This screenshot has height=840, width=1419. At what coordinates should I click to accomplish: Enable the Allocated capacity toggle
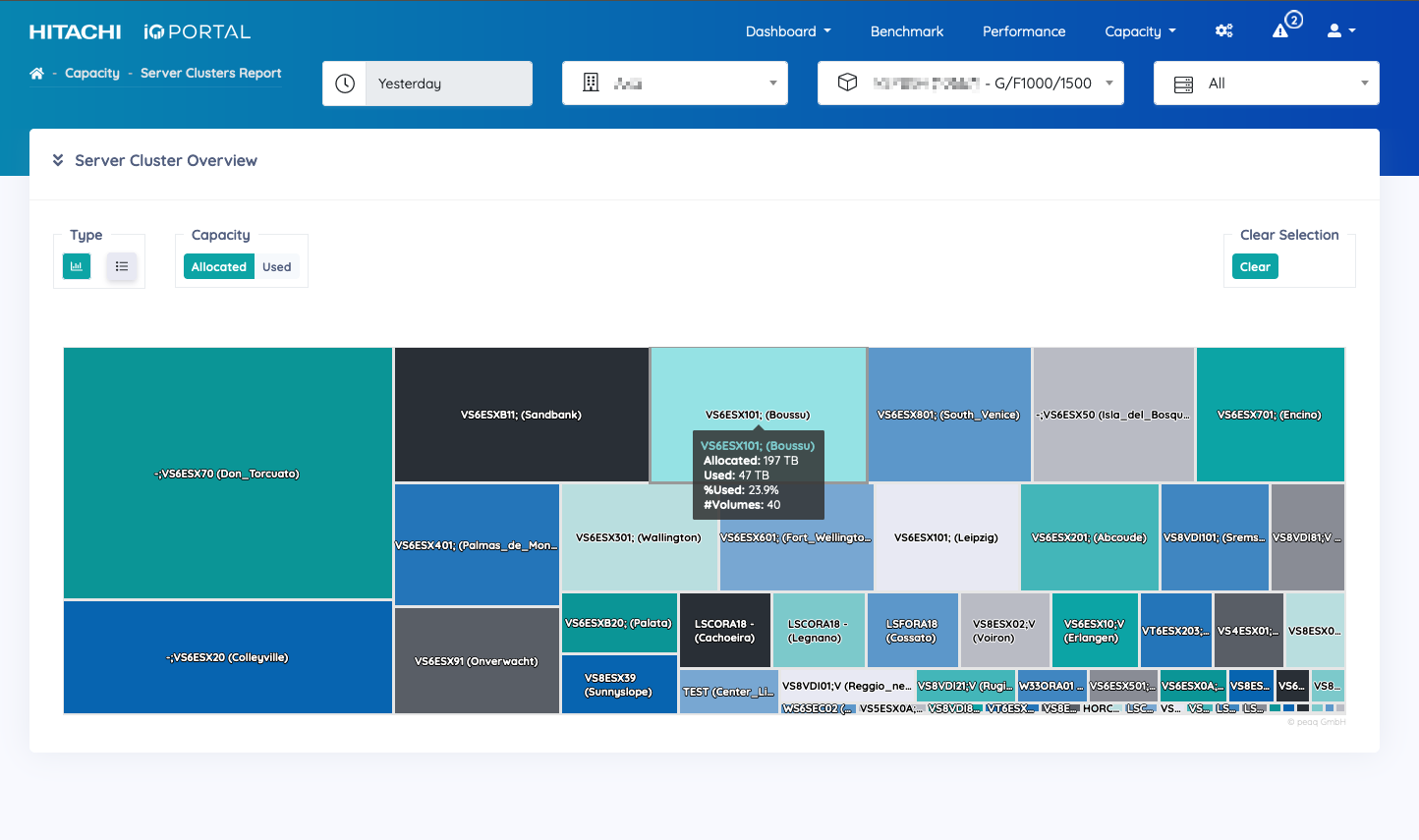(x=218, y=265)
